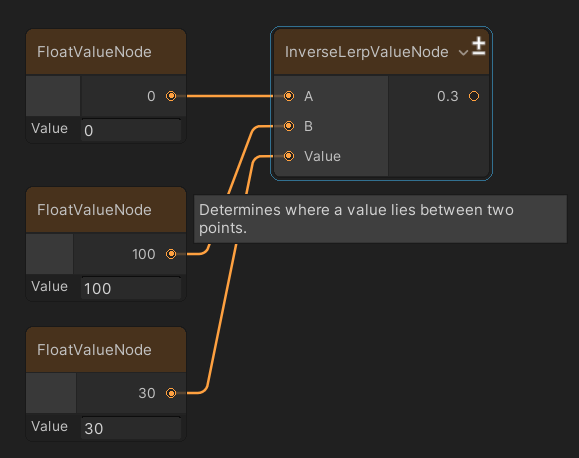Select the Value input port on InverseLerpValueNode
The image size is (579, 458).
(289, 156)
